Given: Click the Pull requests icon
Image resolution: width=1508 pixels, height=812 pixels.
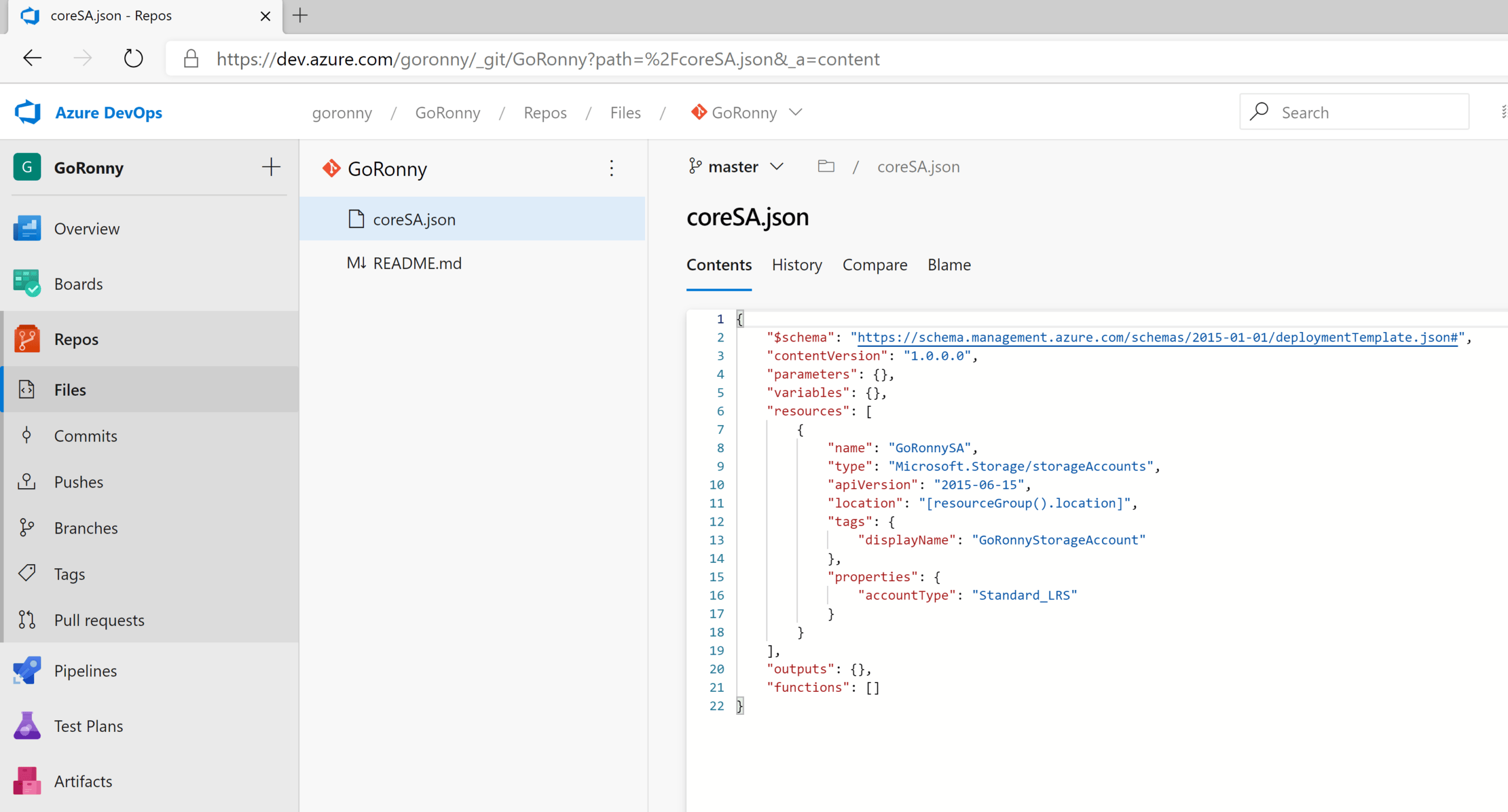Looking at the screenshot, I should 27,619.
